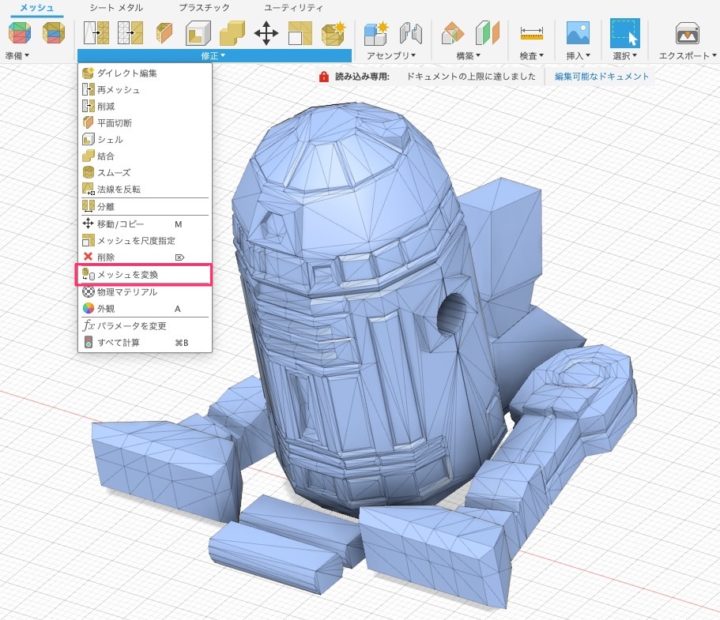720x620 pixels.
Task: Click the Shell tool icon in toolbar
Action: (198, 33)
